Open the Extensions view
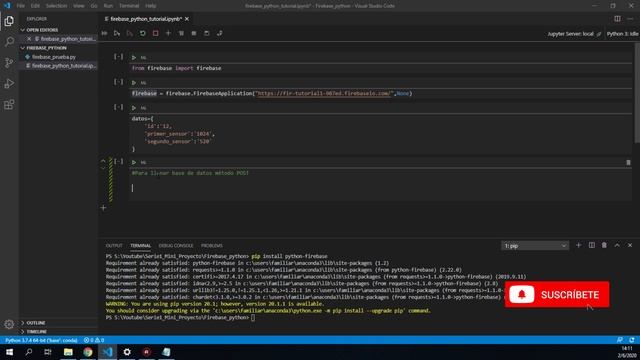Screen dimensions: 640x360 point(9,104)
